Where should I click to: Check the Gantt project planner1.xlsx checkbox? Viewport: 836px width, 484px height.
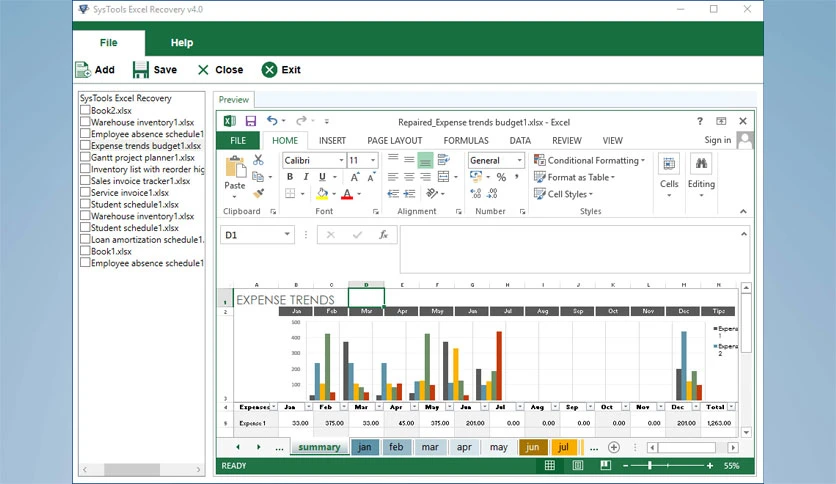pos(85,157)
